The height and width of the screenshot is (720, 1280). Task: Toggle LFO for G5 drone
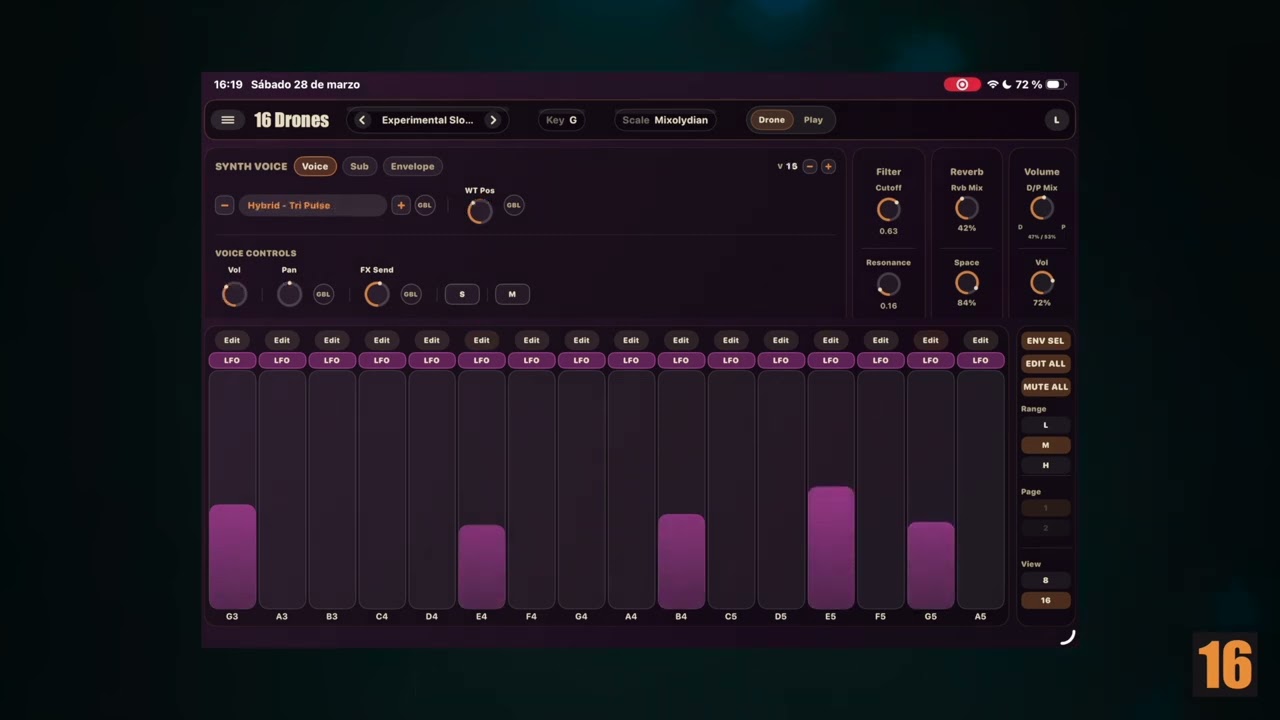[x=930, y=360]
